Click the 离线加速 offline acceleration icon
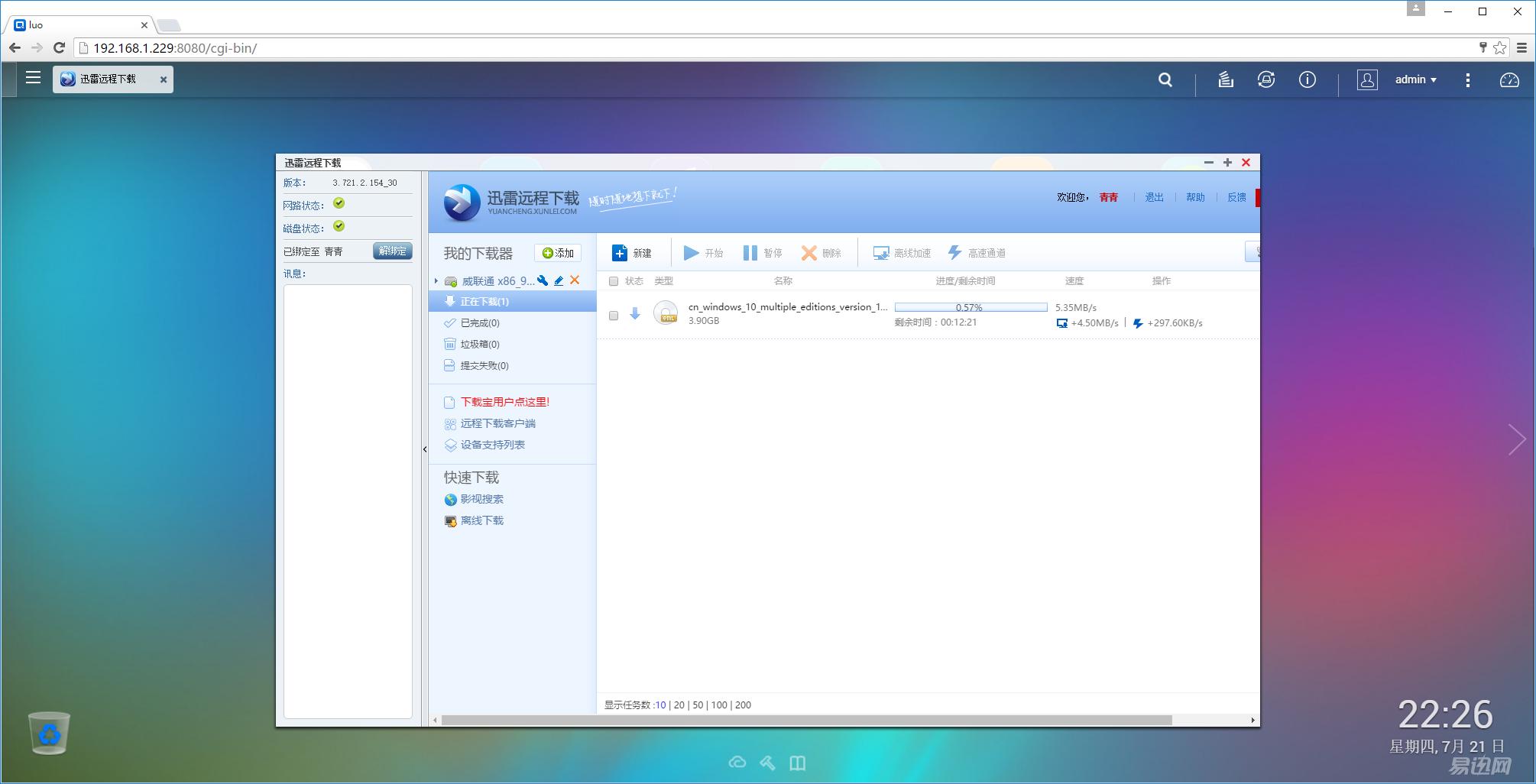 (x=881, y=253)
